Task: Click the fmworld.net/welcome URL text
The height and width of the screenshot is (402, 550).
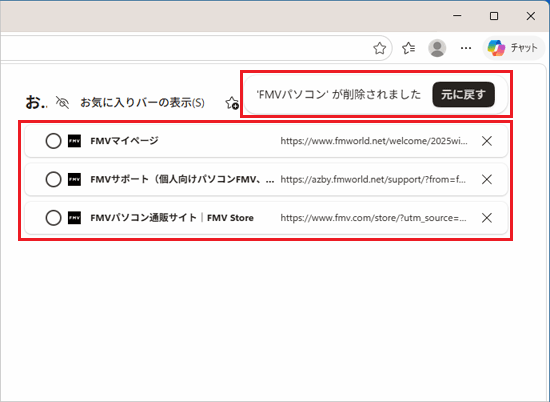Action: point(374,141)
